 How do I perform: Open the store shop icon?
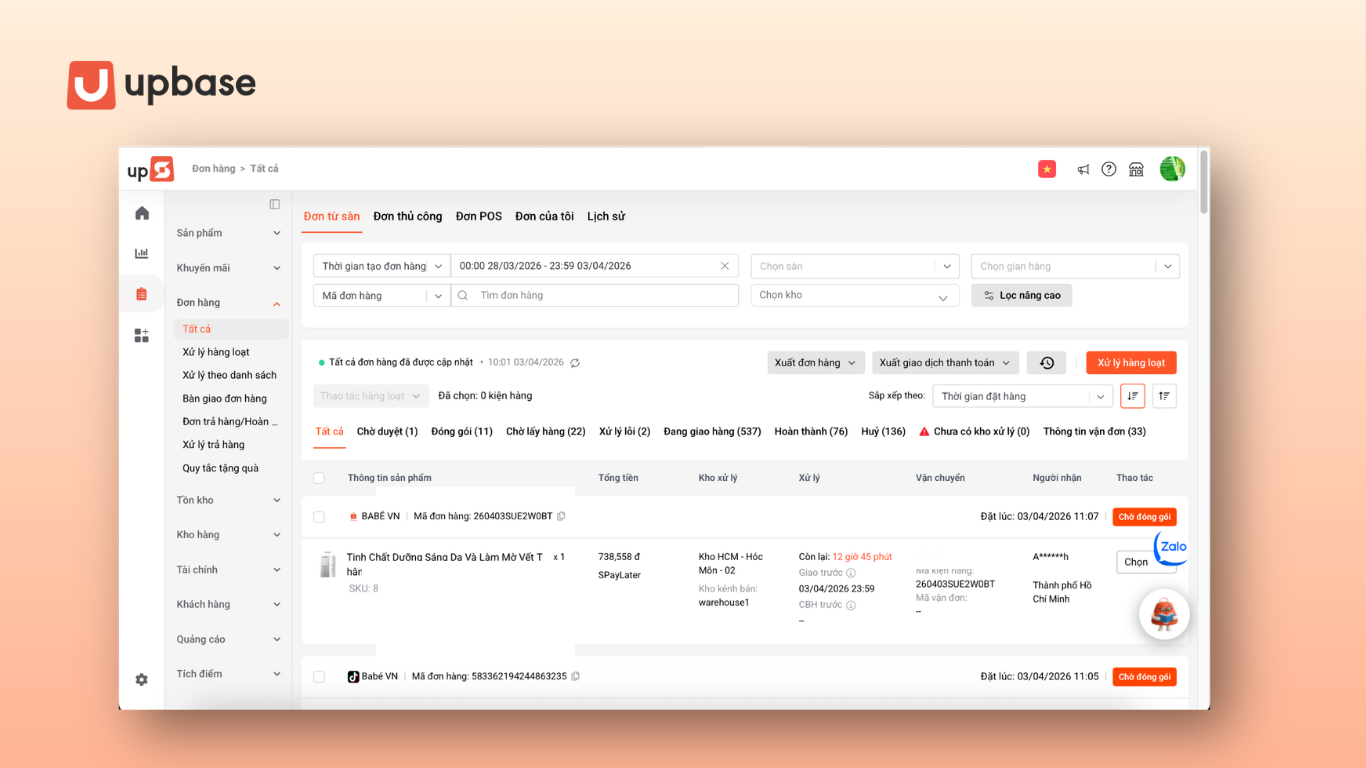1136,169
